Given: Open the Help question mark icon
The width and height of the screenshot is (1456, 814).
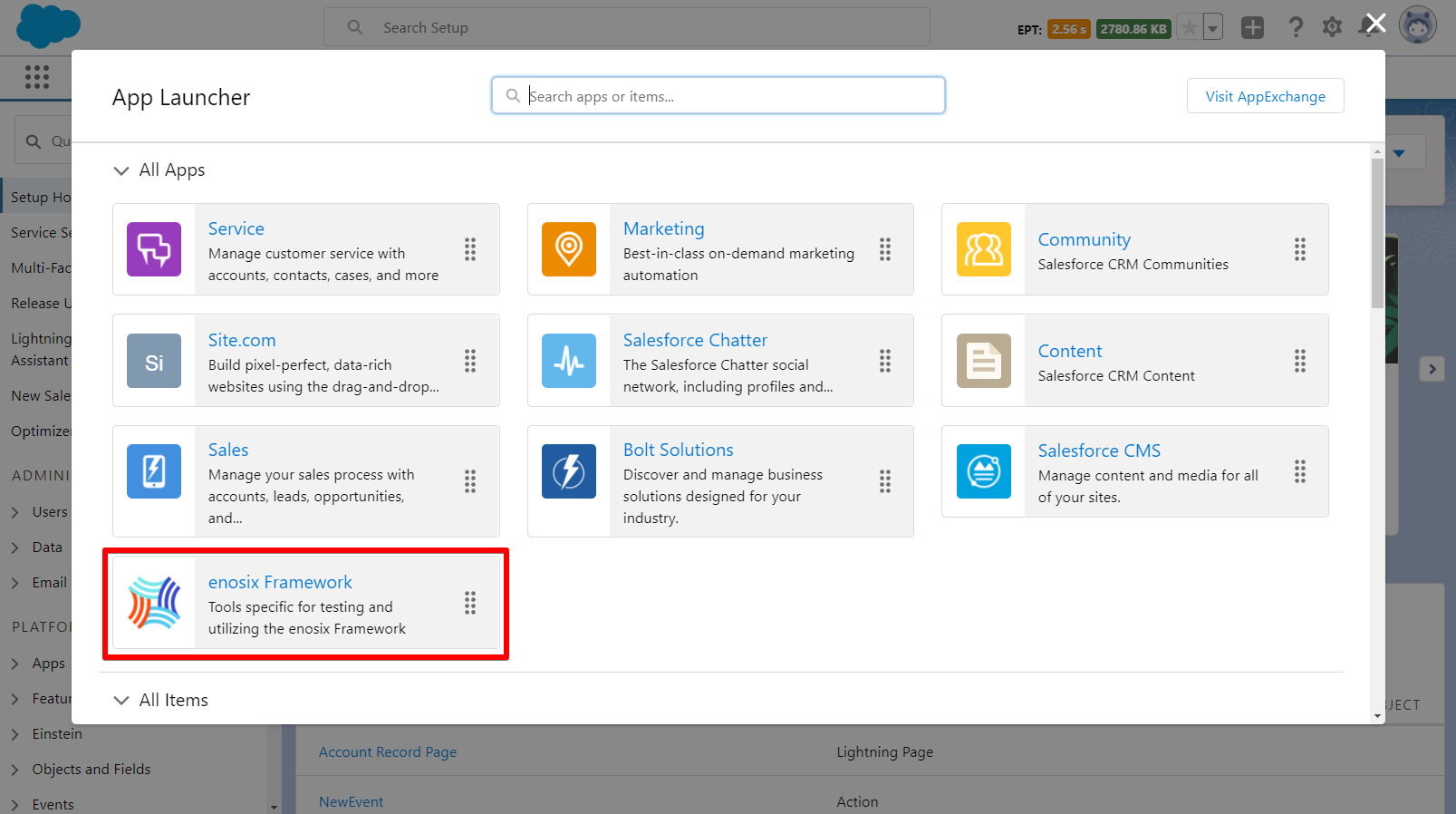Looking at the screenshot, I should [1296, 28].
